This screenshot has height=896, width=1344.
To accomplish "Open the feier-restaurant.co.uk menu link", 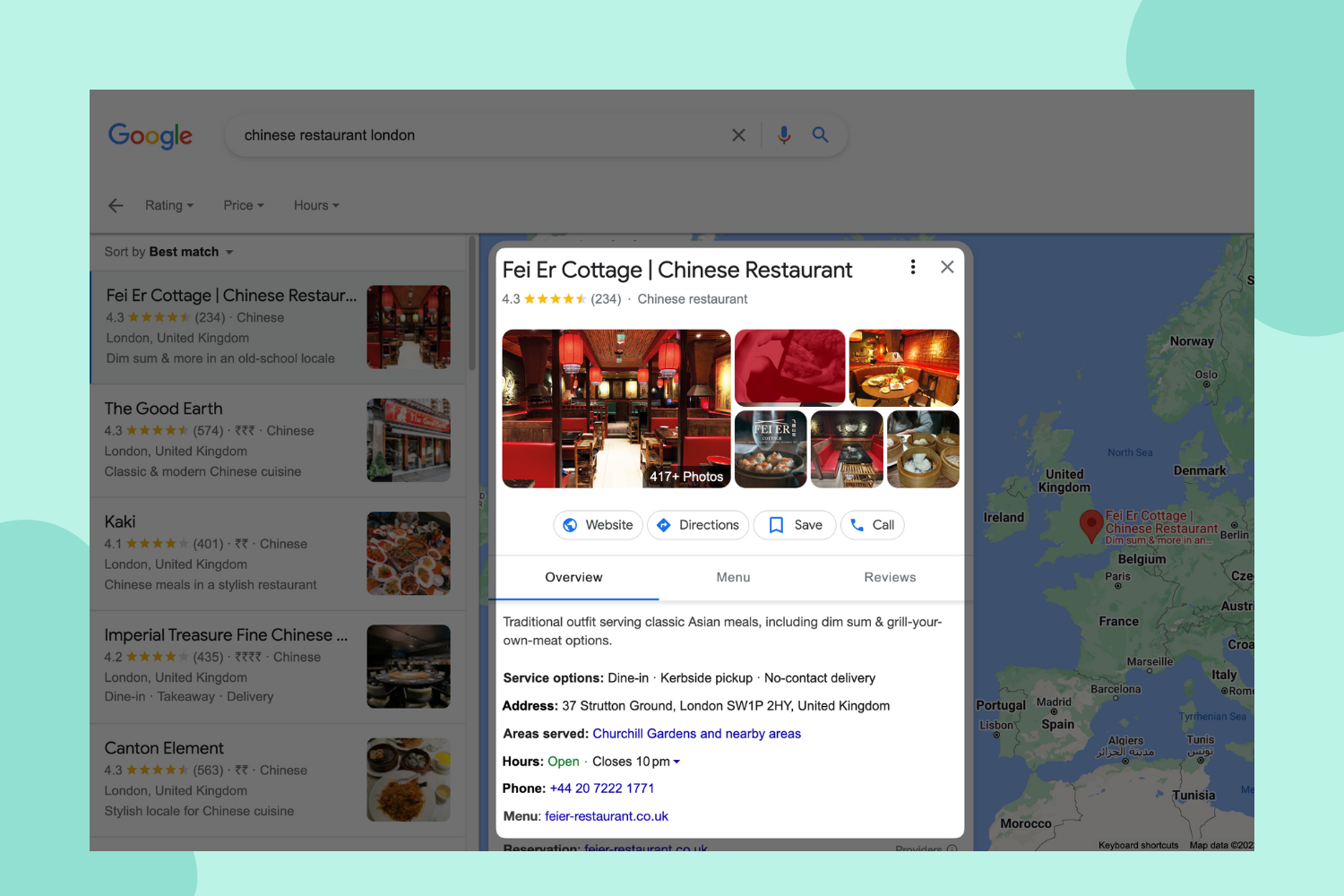I will [607, 816].
